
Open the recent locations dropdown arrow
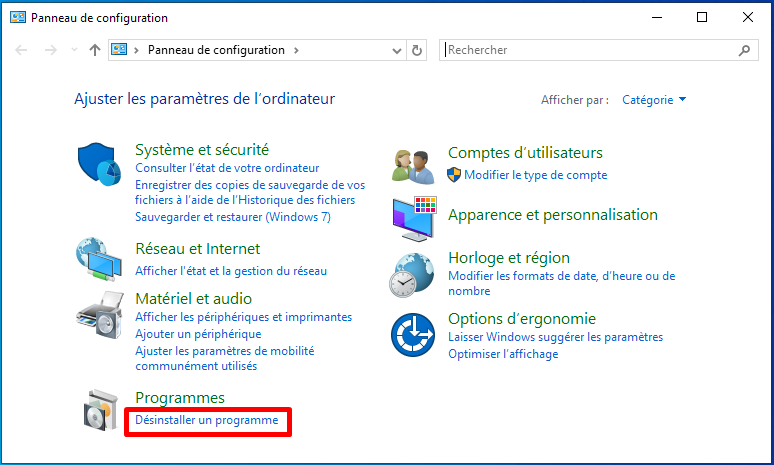pyautogui.click(x=75, y=50)
